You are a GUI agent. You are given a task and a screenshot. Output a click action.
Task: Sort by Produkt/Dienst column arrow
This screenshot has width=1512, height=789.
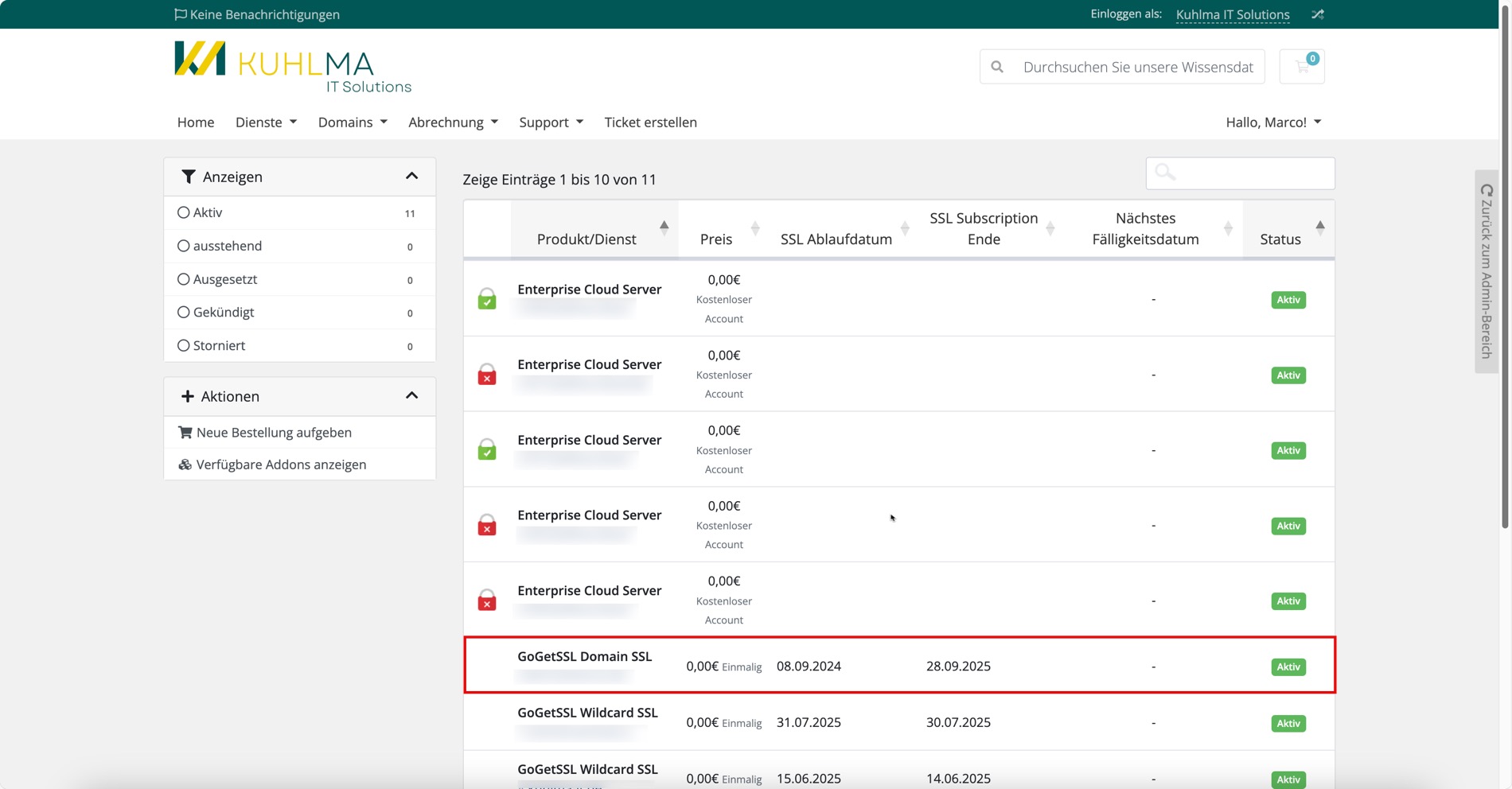pos(664,228)
